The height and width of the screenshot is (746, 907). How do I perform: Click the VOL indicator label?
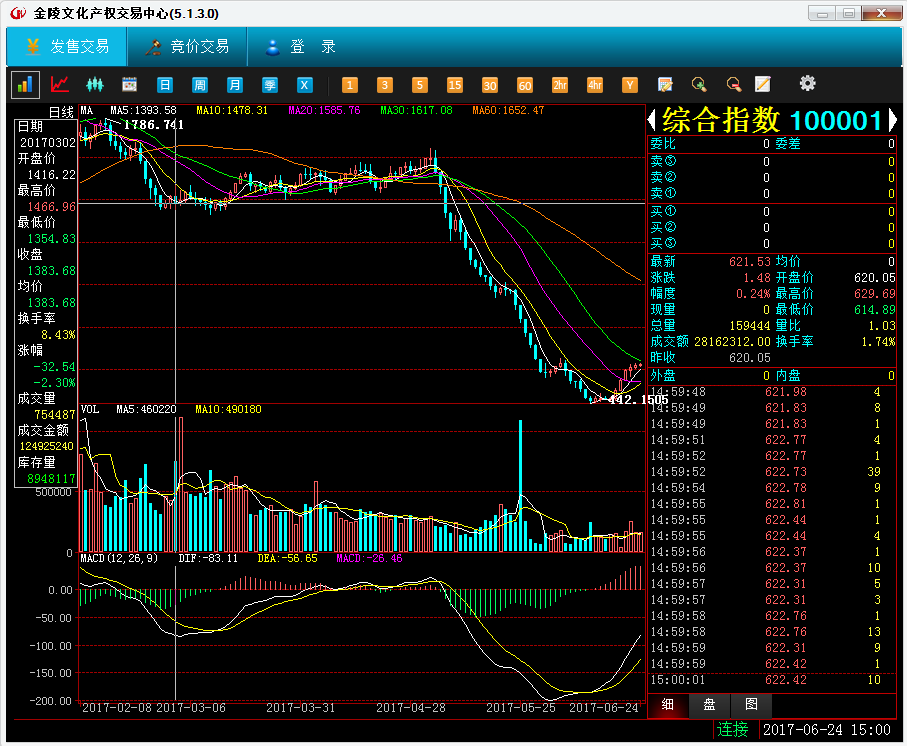coord(90,409)
